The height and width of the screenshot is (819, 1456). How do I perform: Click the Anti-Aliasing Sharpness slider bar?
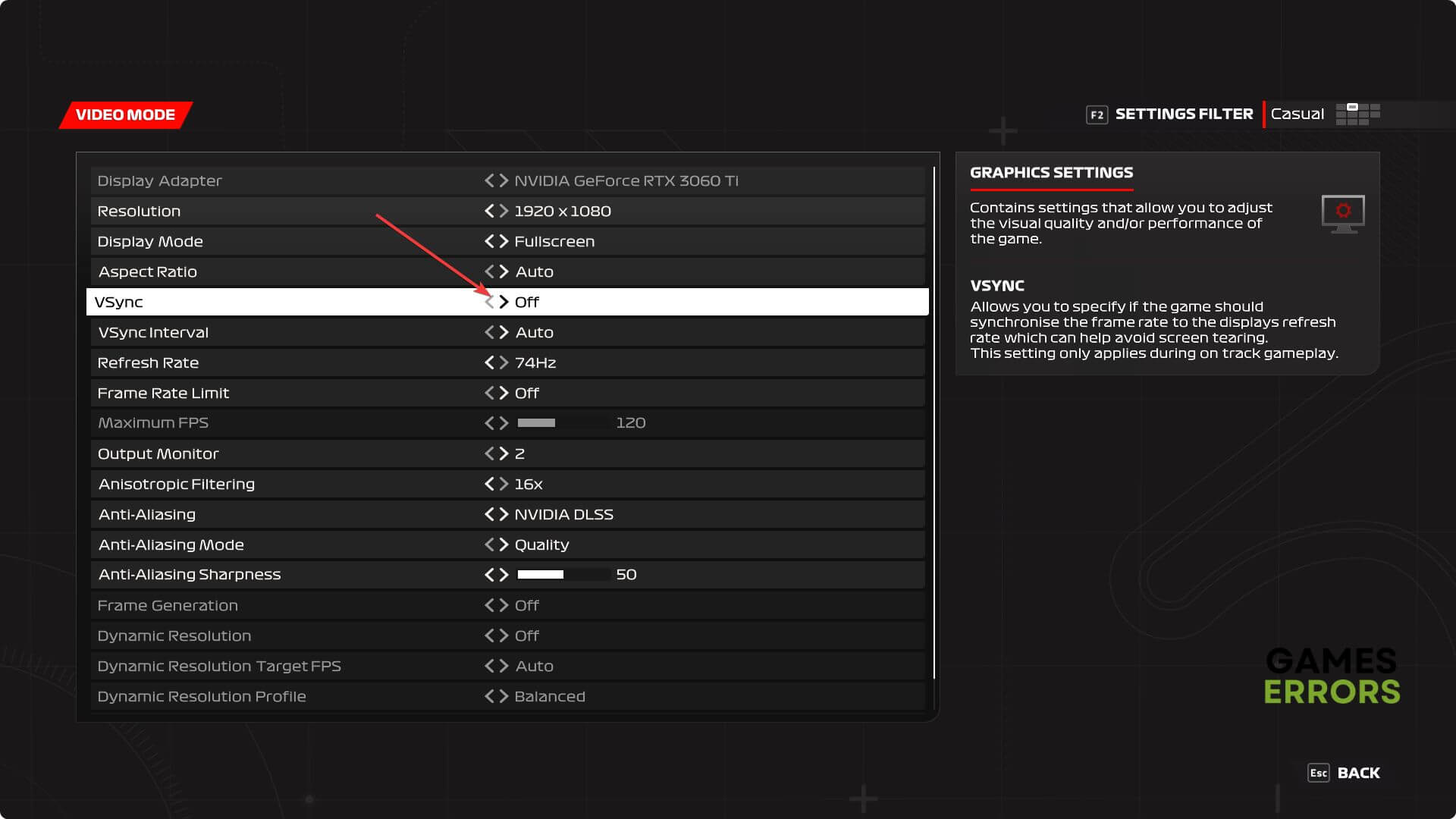tap(563, 575)
